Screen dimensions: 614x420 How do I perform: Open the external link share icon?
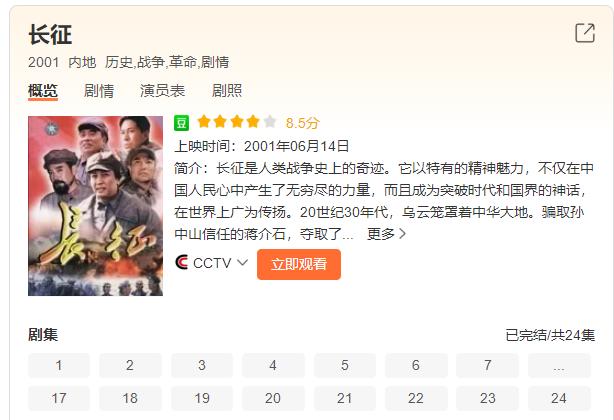pos(585,33)
